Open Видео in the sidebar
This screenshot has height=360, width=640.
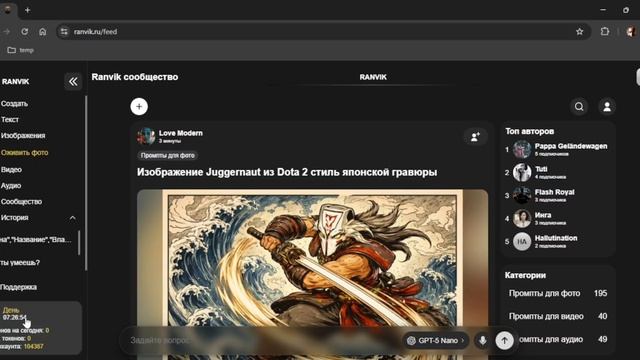(x=11, y=169)
